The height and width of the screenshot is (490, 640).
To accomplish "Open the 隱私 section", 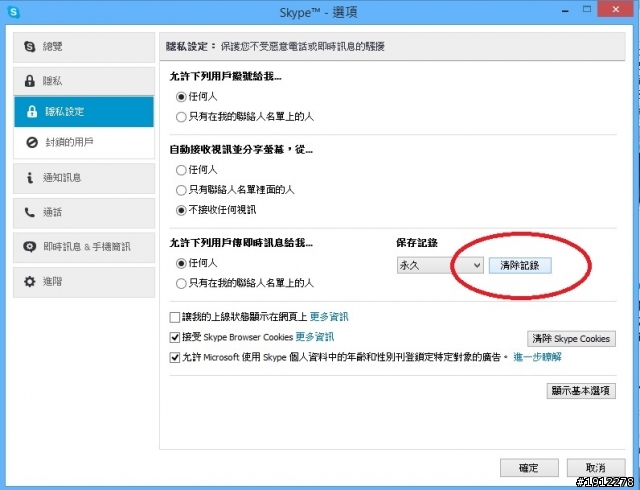I will [x=84, y=81].
